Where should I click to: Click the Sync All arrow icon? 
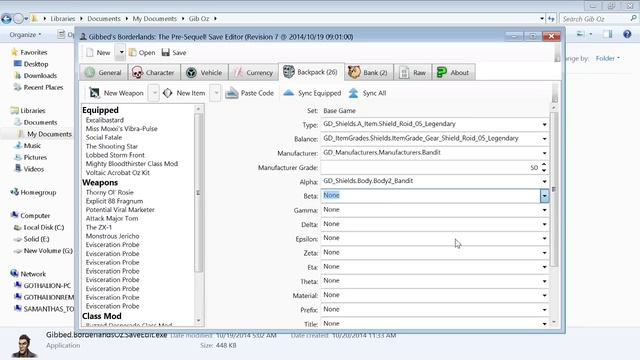coord(353,93)
